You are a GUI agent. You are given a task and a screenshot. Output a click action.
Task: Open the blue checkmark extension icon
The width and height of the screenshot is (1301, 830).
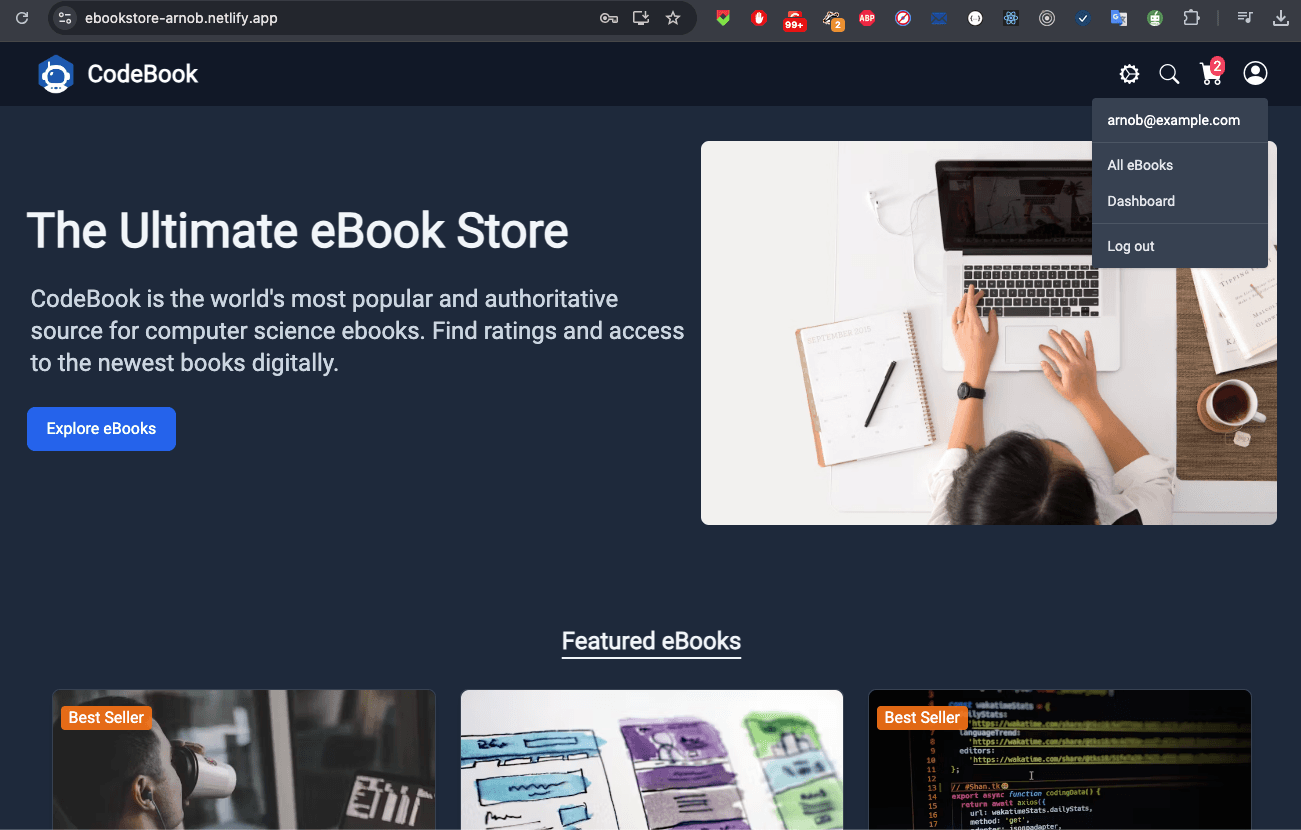[1083, 18]
